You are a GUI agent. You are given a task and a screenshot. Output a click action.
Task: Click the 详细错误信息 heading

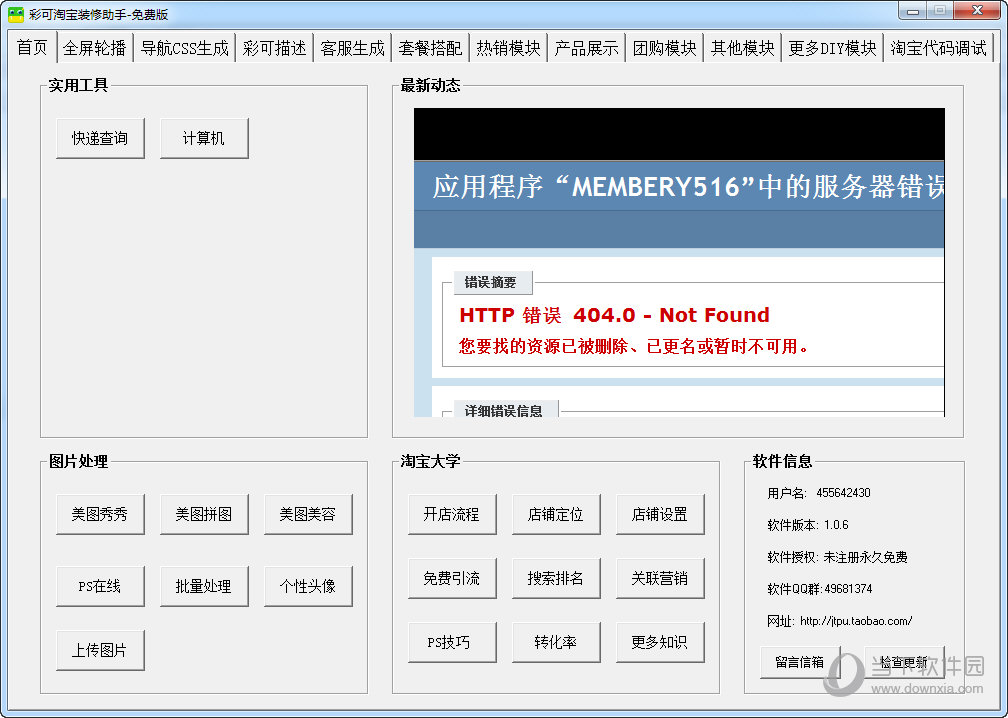(504, 411)
